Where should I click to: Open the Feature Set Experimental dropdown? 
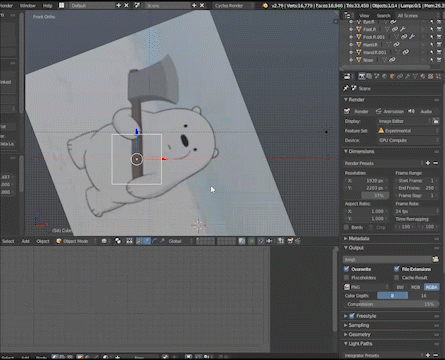408,131
